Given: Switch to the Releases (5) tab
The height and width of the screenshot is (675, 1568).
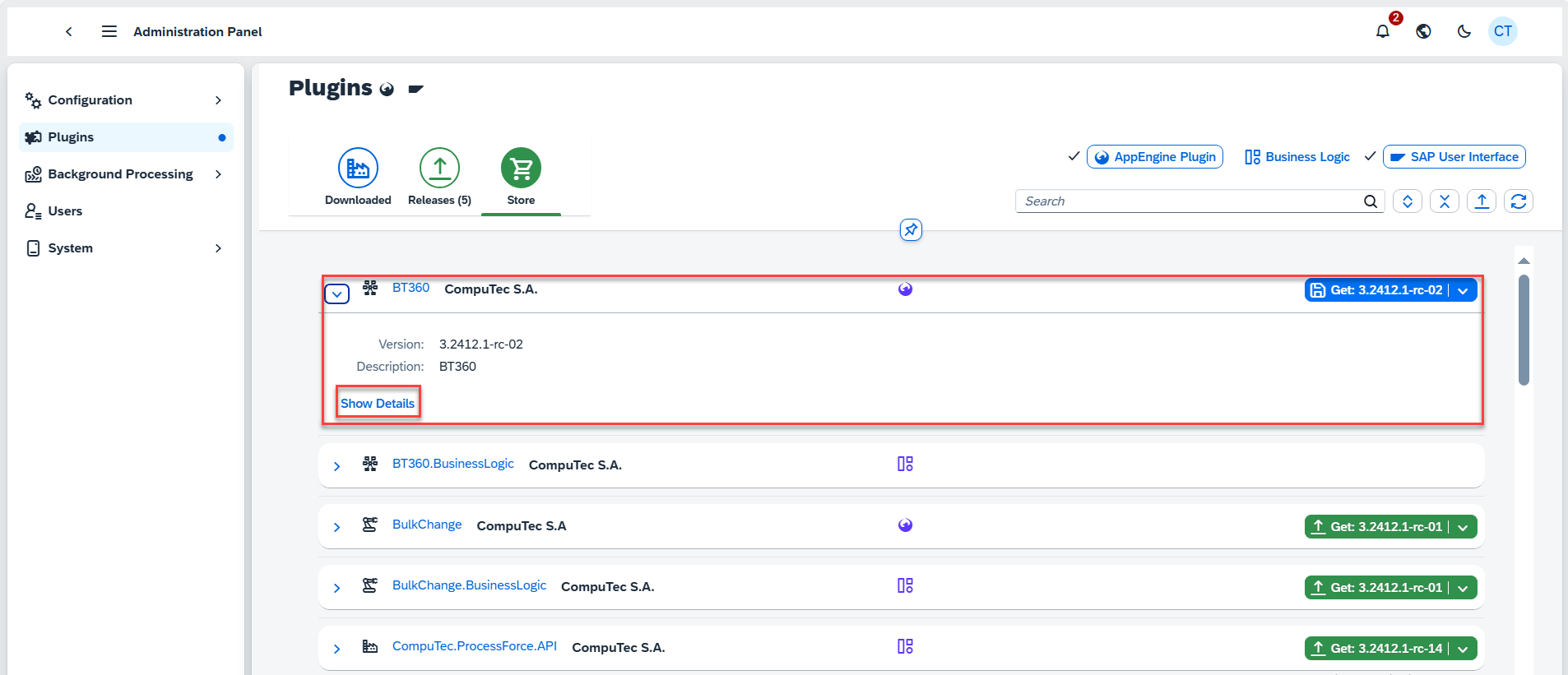Looking at the screenshot, I should click(x=439, y=177).
